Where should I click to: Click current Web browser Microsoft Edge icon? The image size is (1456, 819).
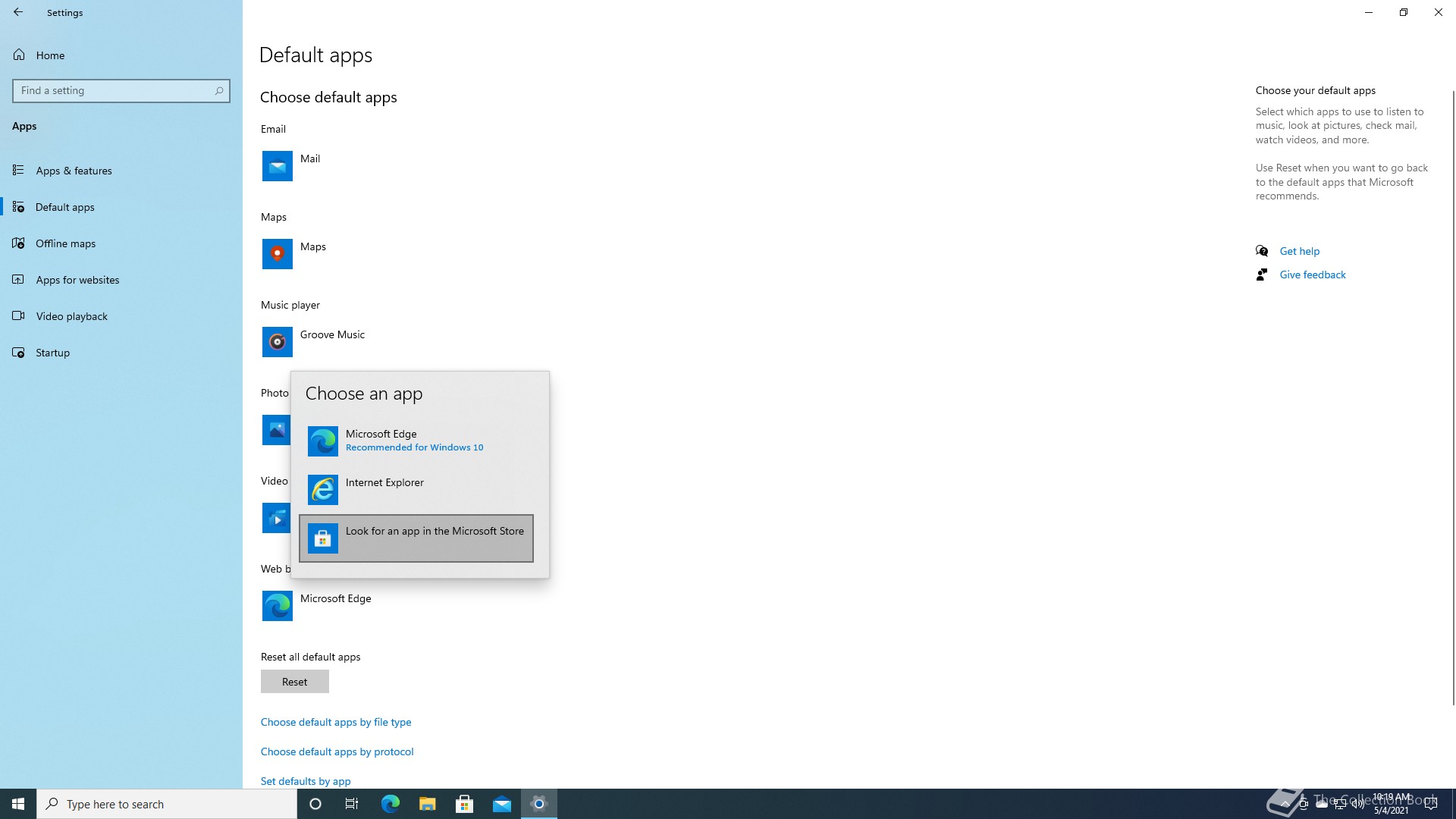278,606
